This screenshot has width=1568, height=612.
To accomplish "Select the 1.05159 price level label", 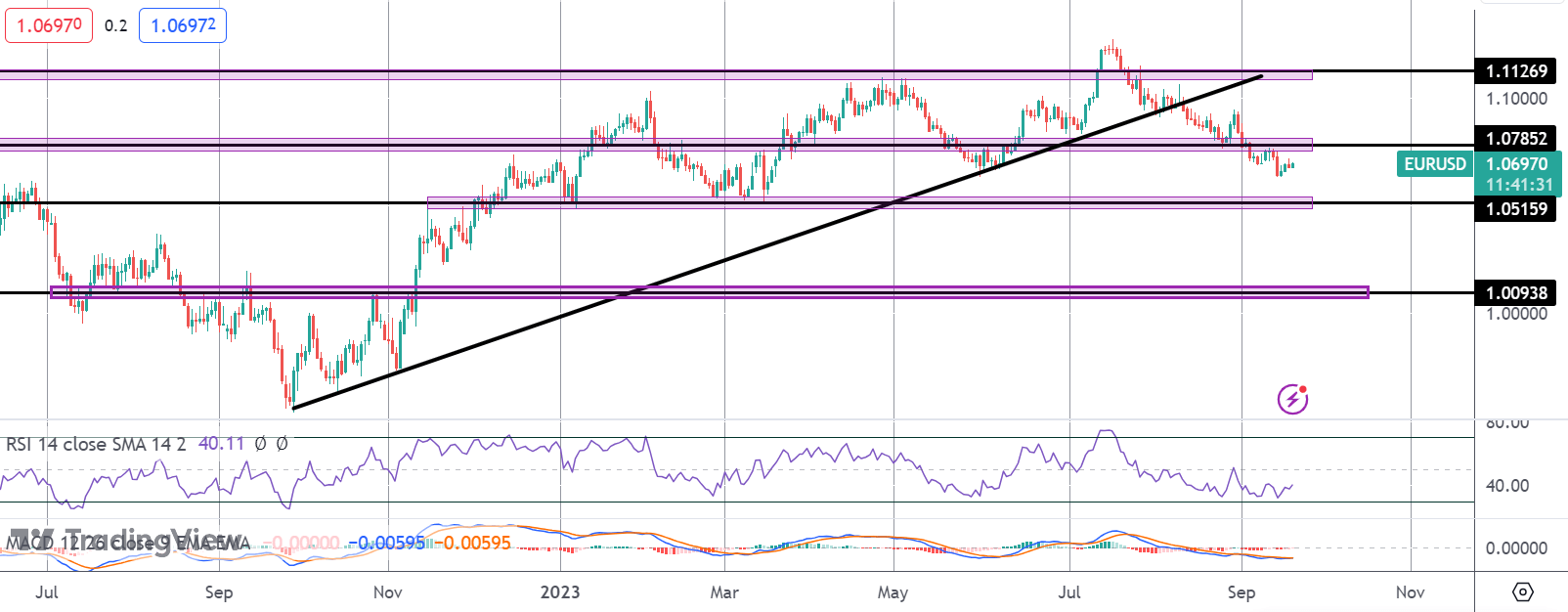I will point(1516,208).
